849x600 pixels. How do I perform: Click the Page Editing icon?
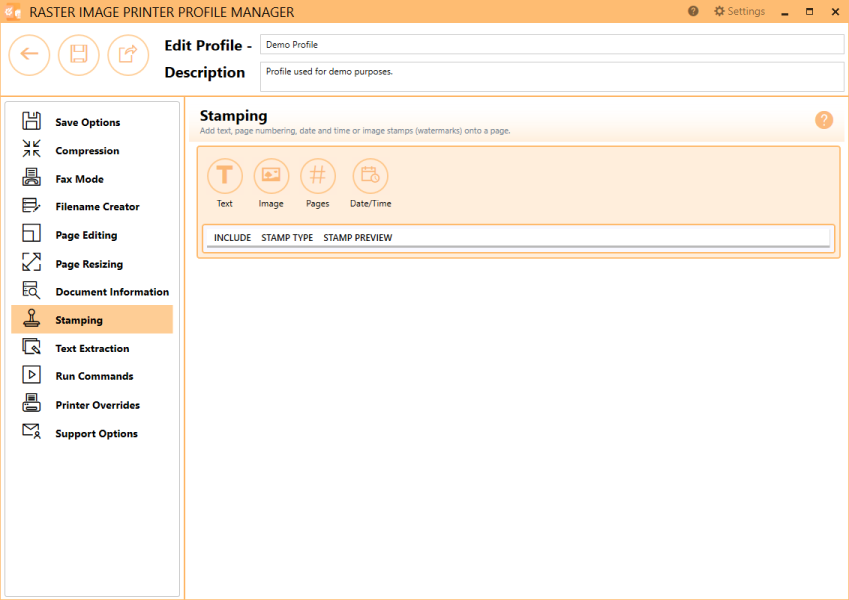pos(31,233)
